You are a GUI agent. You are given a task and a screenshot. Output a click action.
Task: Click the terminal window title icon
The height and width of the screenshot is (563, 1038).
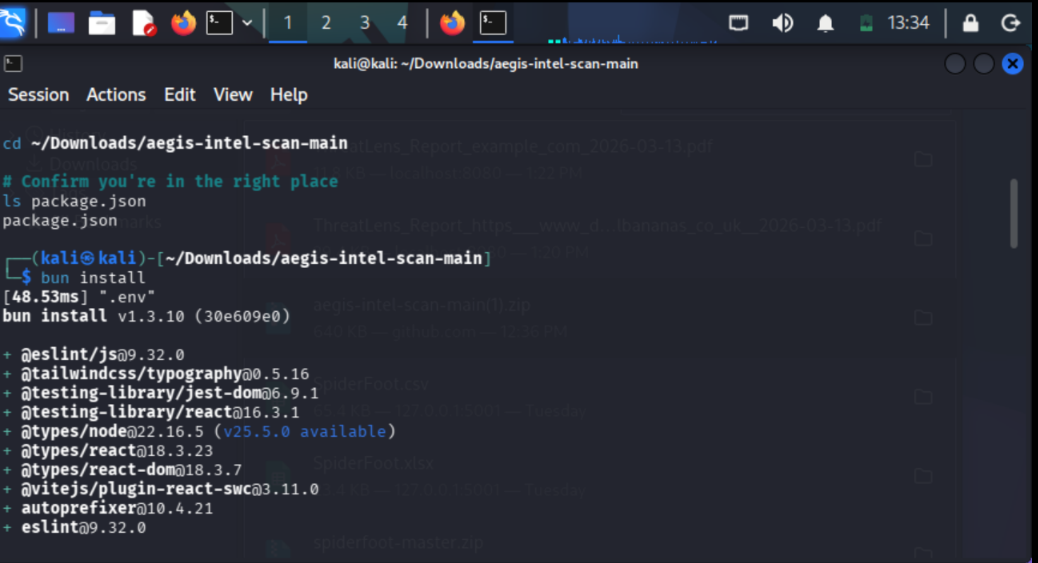coord(13,64)
